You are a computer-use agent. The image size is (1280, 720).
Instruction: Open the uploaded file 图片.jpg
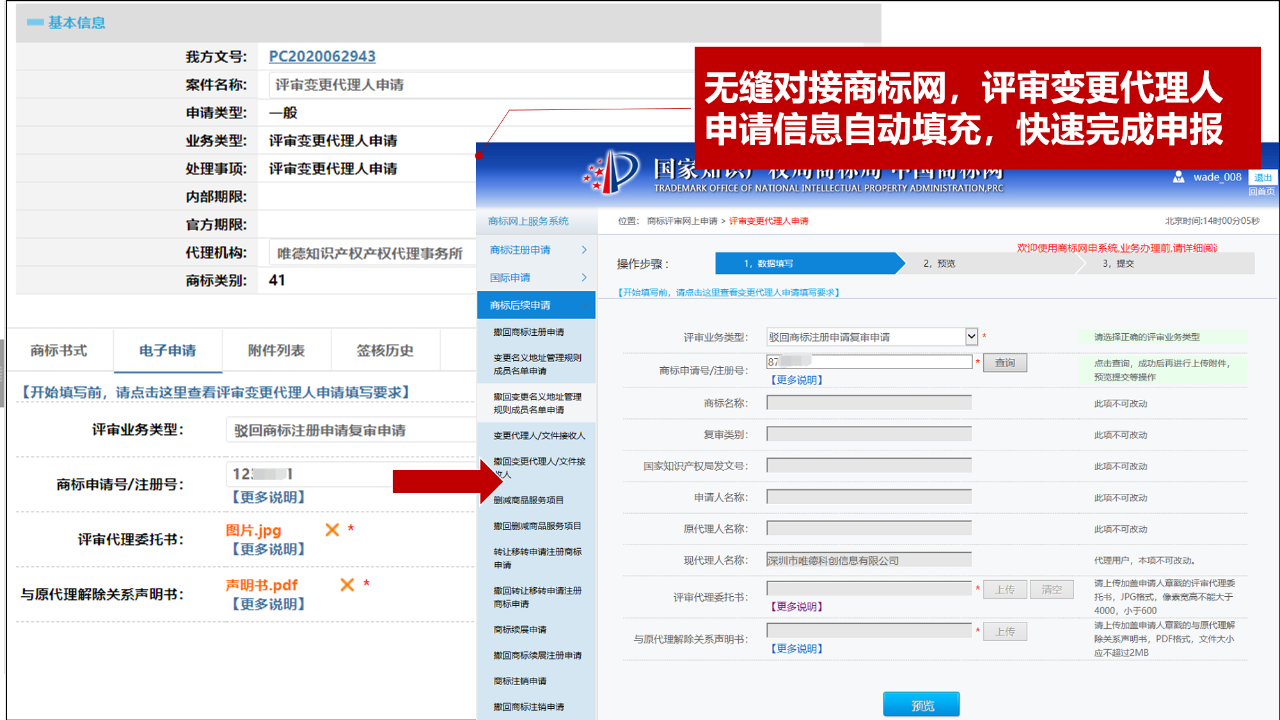tap(254, 530)
